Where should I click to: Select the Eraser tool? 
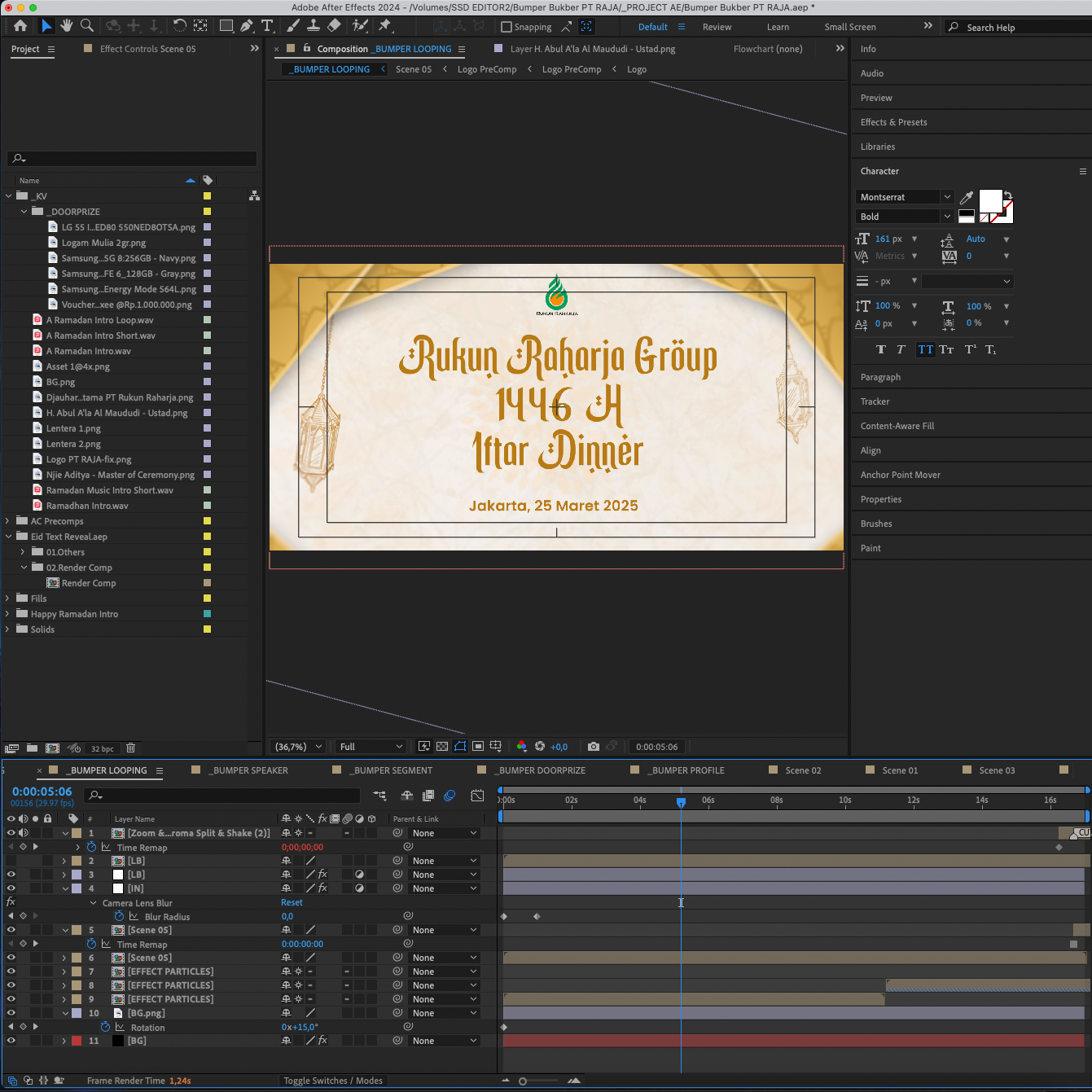334,26
